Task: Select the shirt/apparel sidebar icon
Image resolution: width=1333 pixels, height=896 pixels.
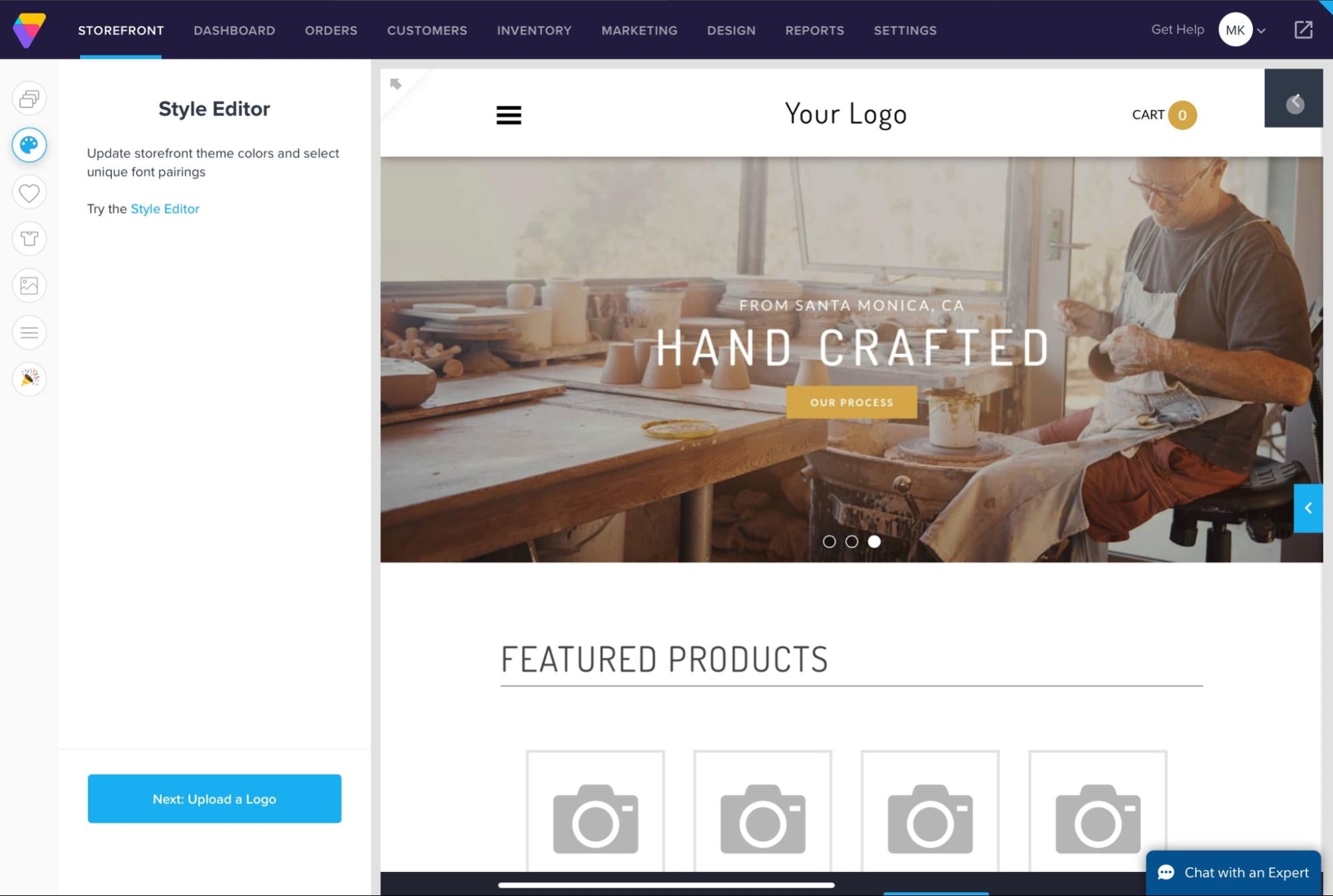Action: pyautogui.click(x=28, y=238)
